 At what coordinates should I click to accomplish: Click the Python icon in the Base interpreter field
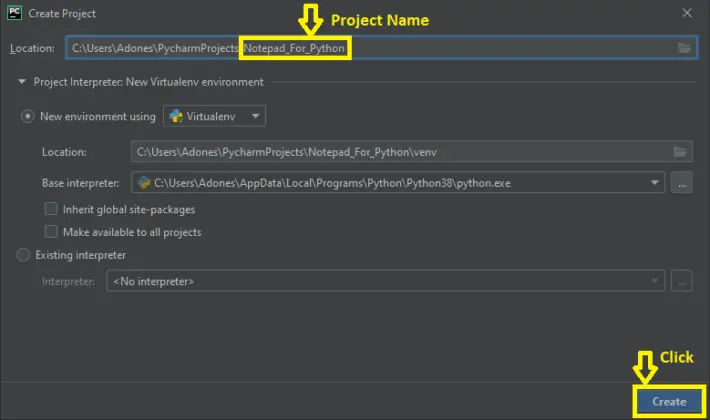pos(144,183)
